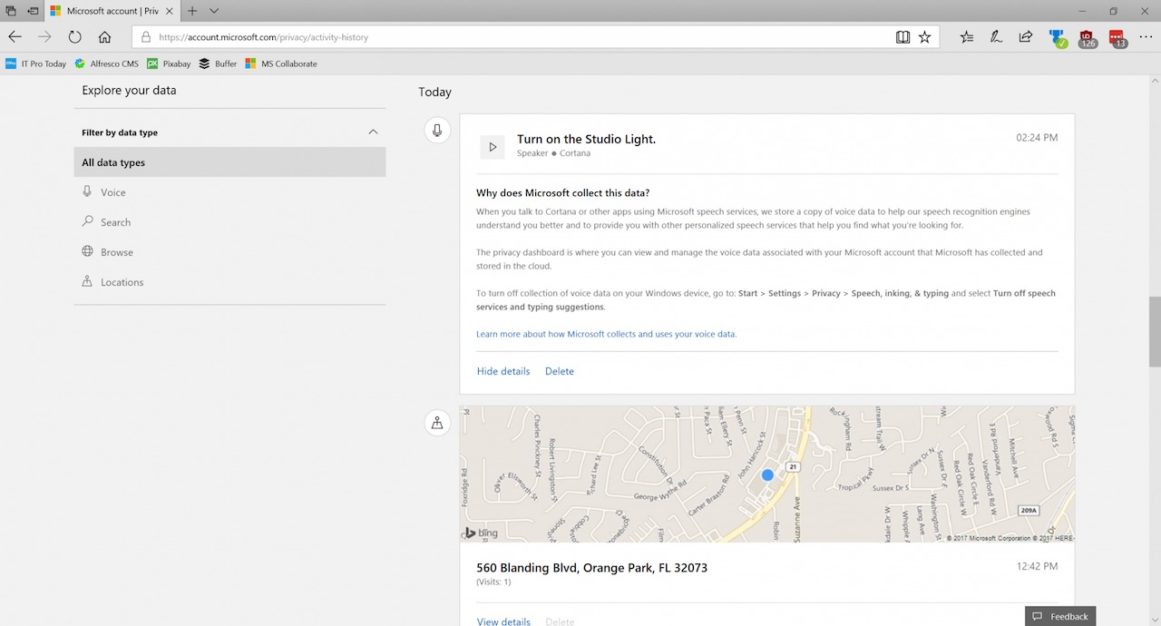Add page to favorites with star icon

pyautogui.click(x=925, y=37)
